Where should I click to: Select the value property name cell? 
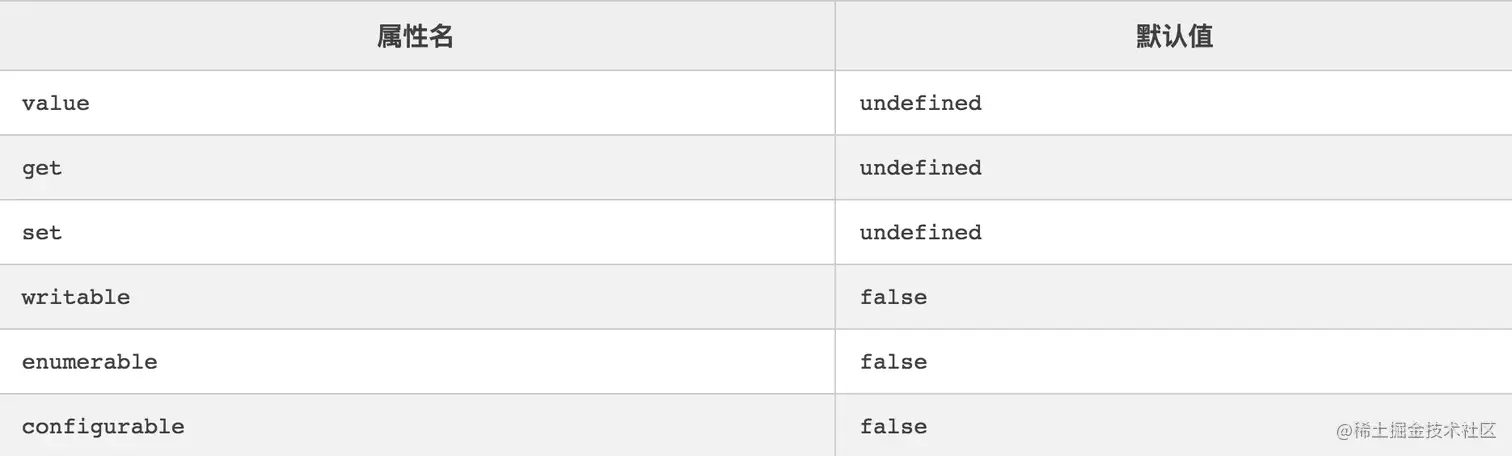pos(56,103)
